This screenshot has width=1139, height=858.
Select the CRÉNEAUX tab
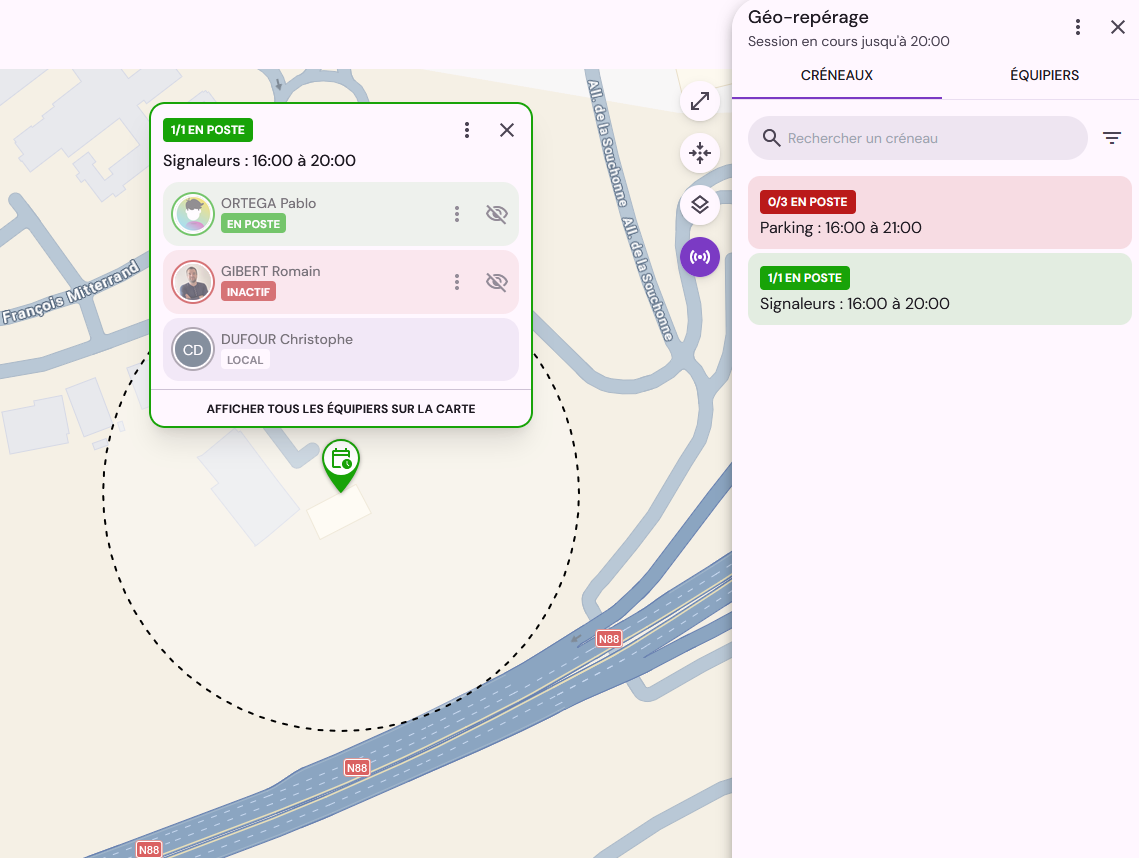pyautogui.click(x=837, y=76)
